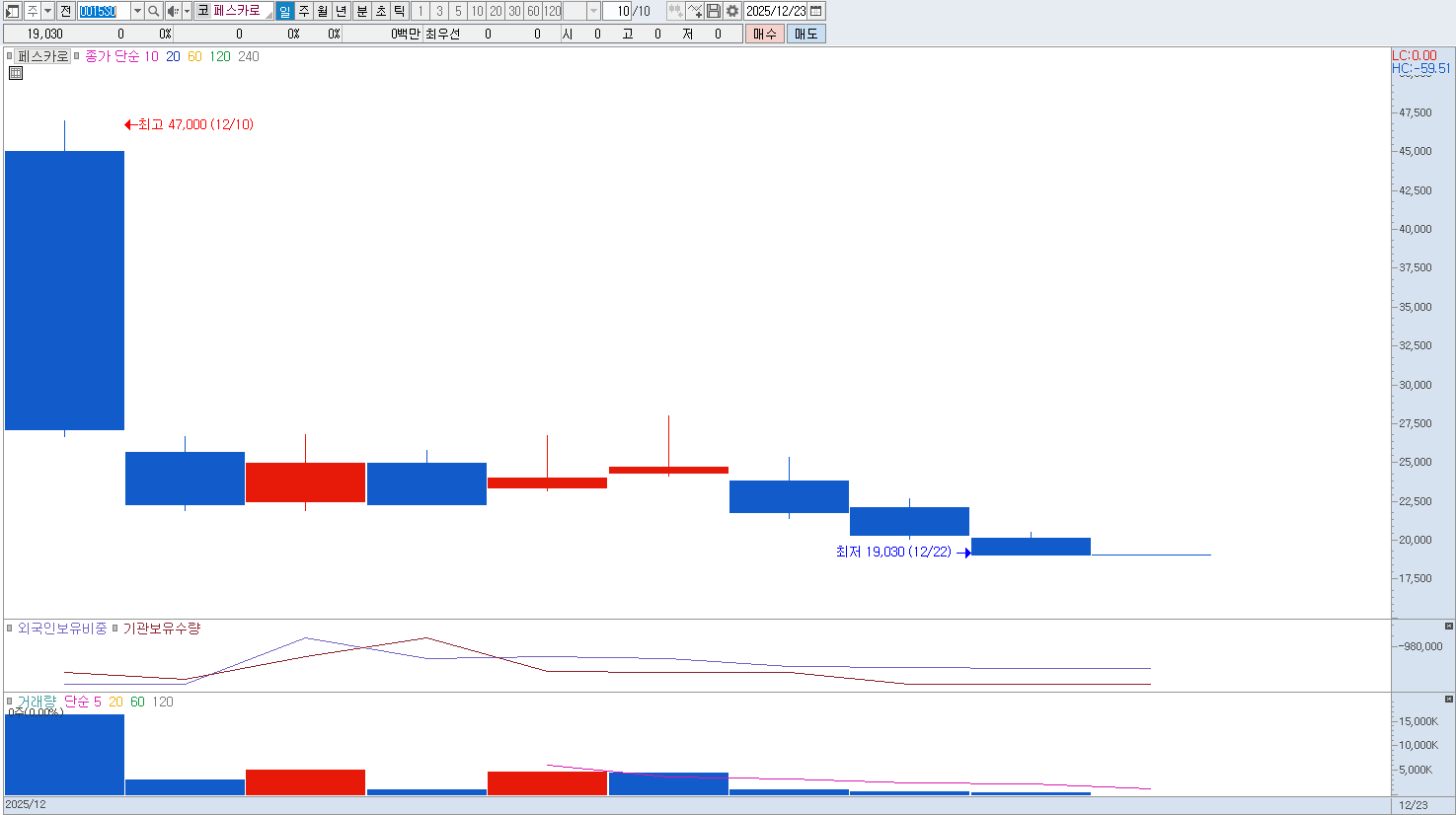1456x815 pixels.
Task: Switch to 년 yearly chart
Action: [x=342, y=11]
